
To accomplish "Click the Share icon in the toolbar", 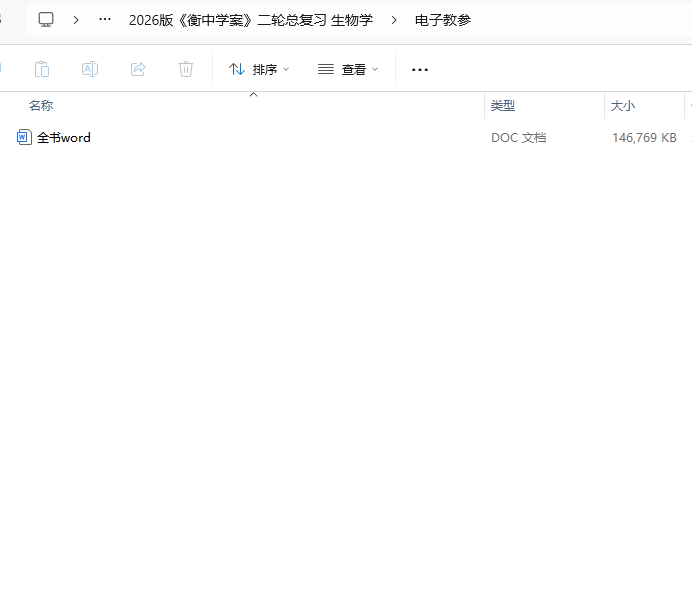I will pyautogui.click(x=138, y=69).
